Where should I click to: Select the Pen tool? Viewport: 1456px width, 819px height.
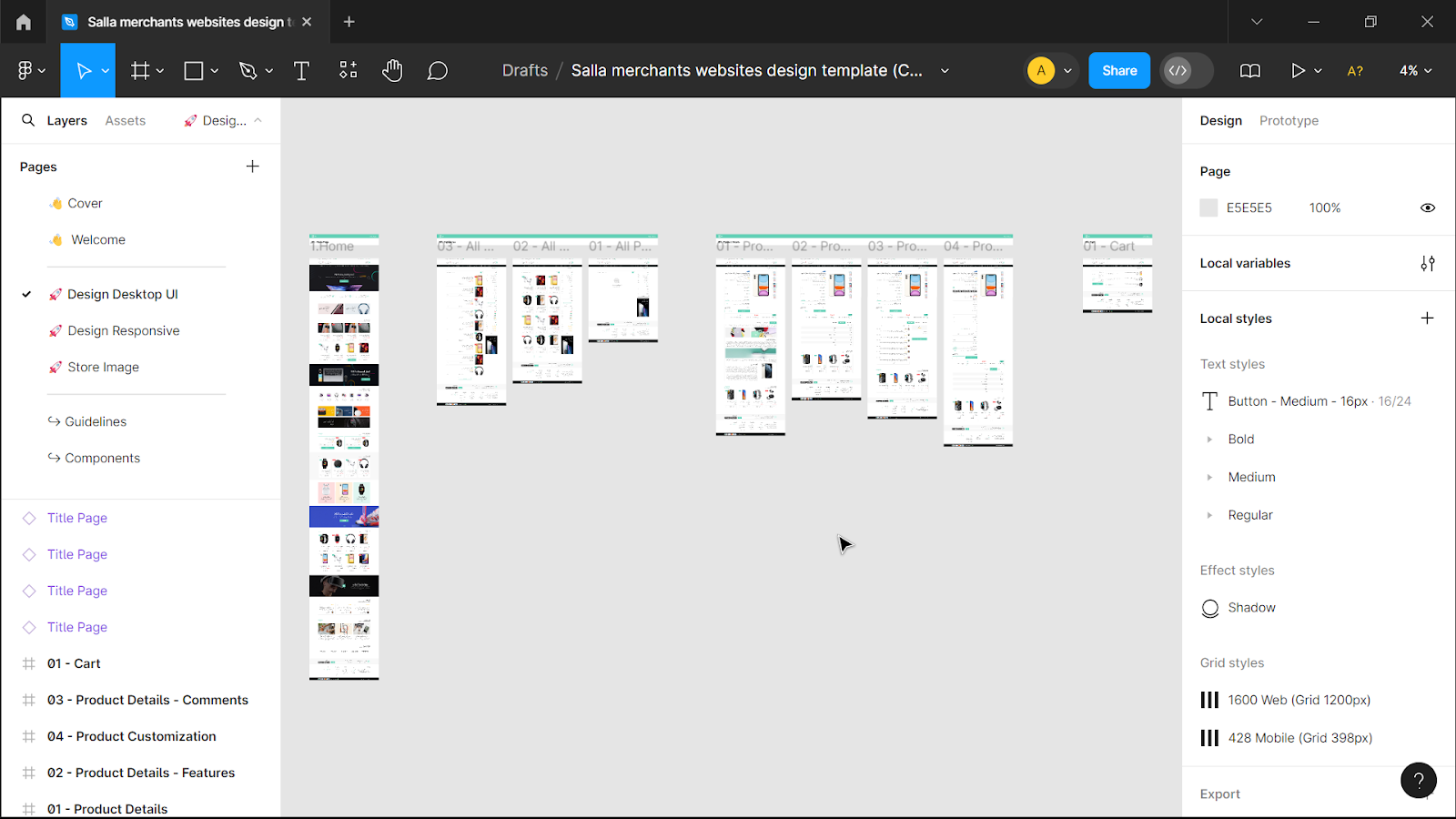248,70
